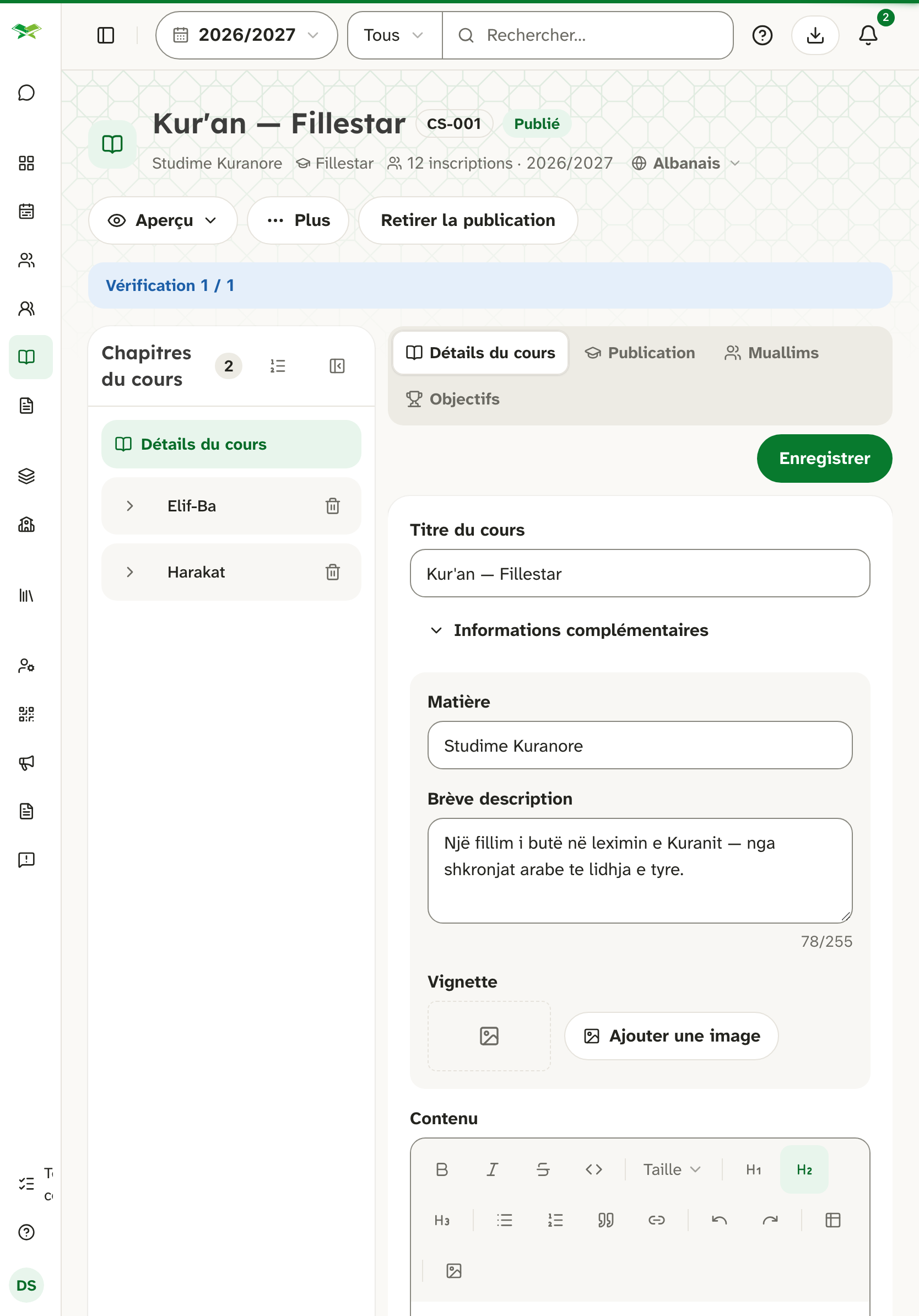Open the notifications bell

(x=868, y=35)
